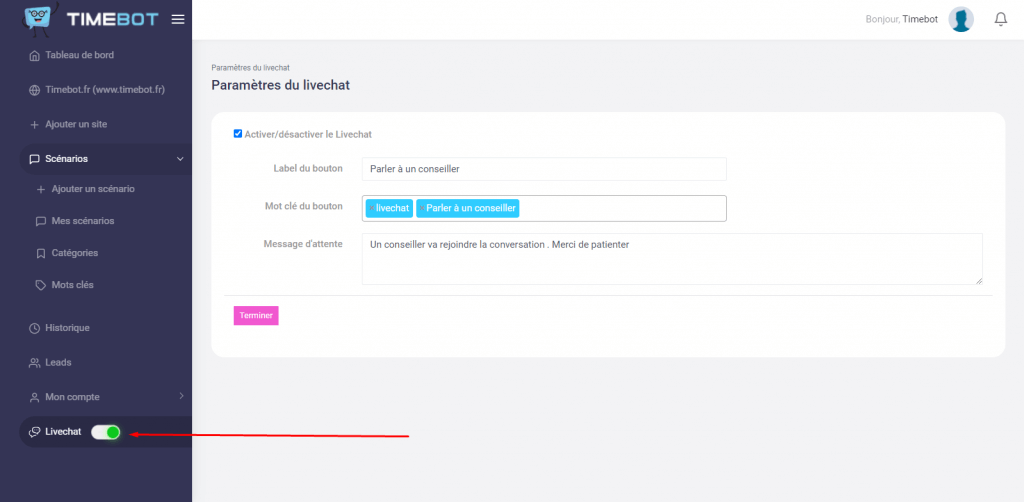Image resolution: width=1024 pixels, height=502 pixels.
Task: Click the Activer/désactiver le Livechat label
Action: [308, 134]
